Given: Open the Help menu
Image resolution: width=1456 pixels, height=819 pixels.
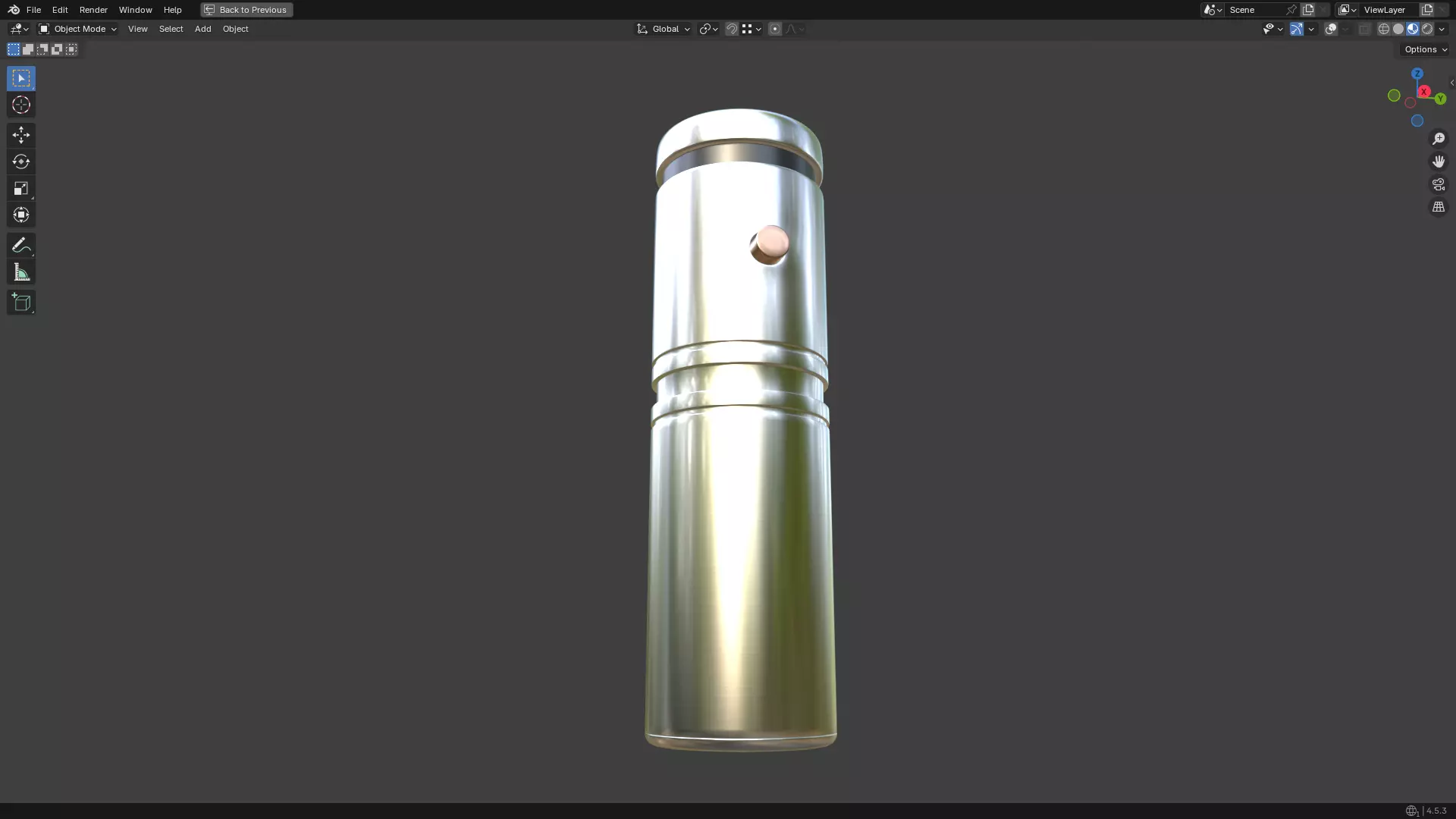Looking at the screenshot, I should pyautogui.click(x=172, y=10).
